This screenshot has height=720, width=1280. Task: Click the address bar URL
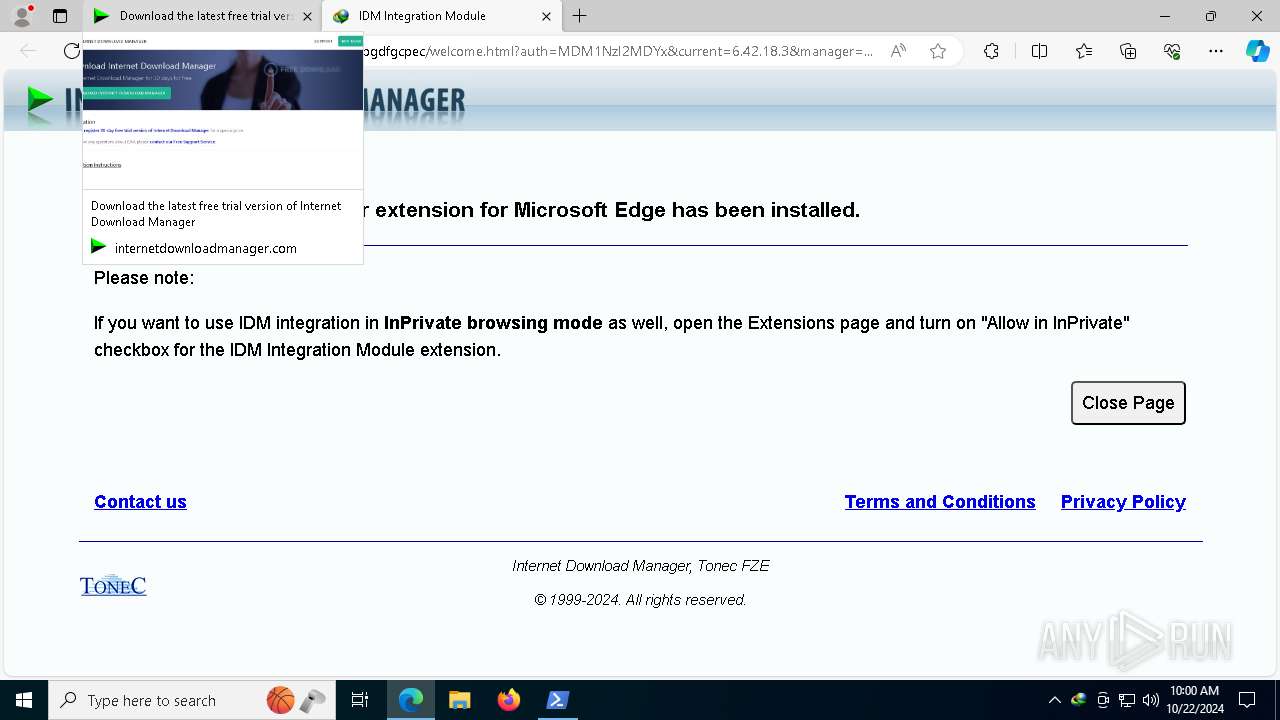pos(617,51)
